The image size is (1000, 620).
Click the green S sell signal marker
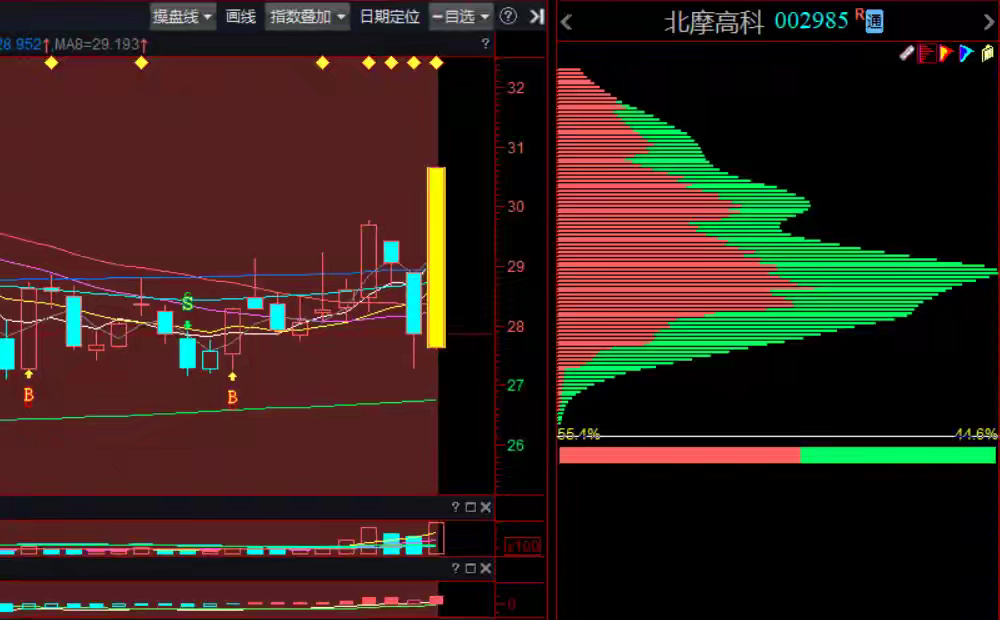(x=187, y=302)
